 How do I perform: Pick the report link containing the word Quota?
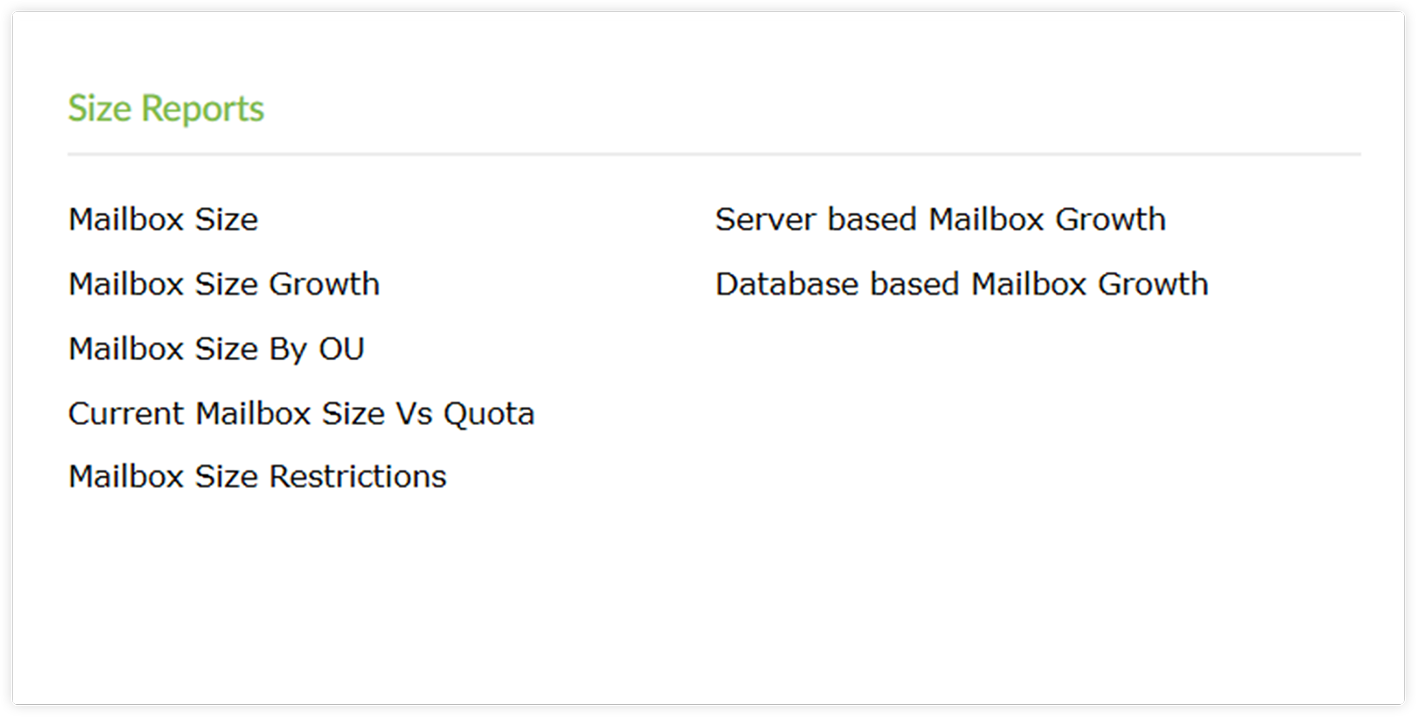tap(301, 413)
